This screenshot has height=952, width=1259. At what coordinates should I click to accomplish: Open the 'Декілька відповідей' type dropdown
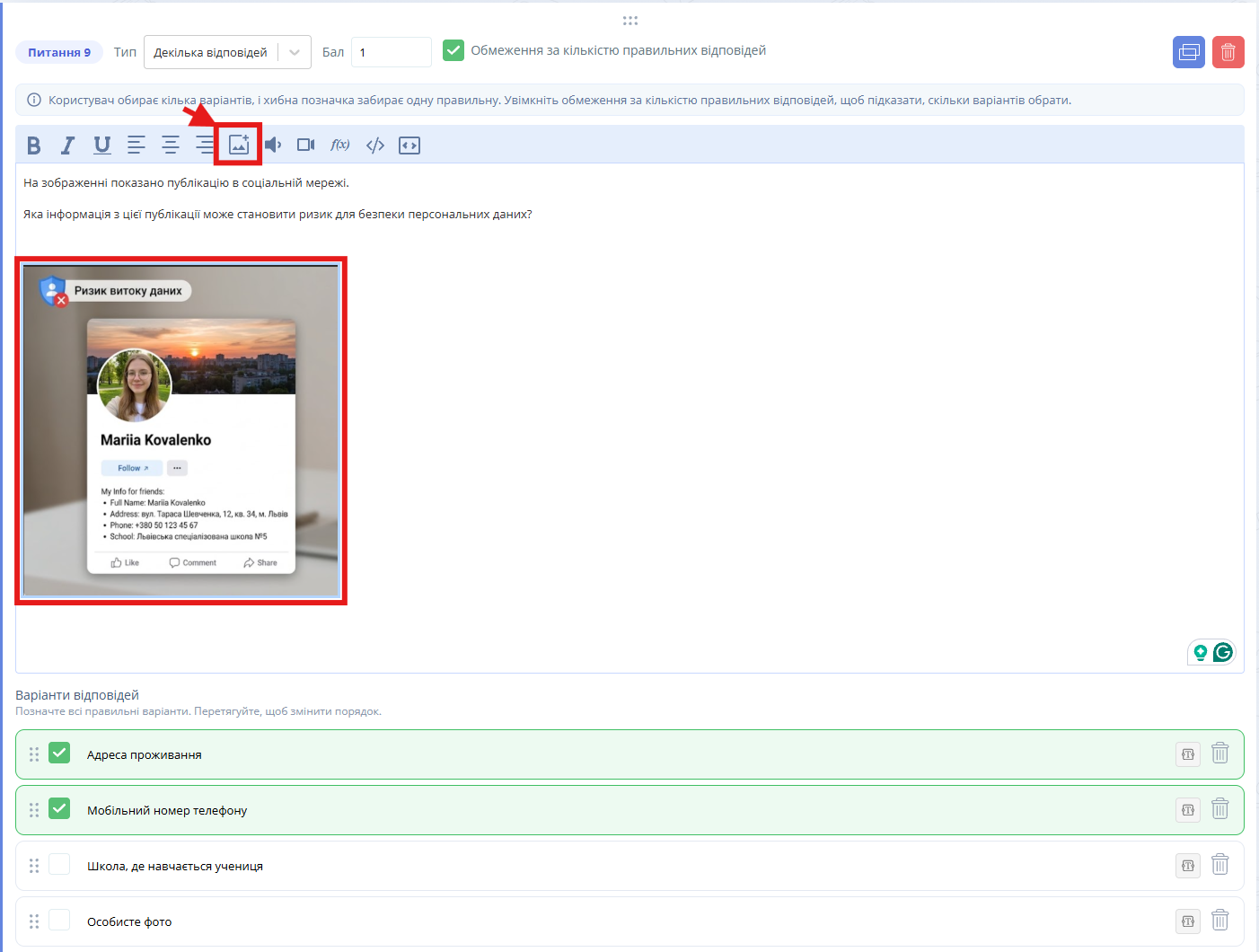(227, 52)
